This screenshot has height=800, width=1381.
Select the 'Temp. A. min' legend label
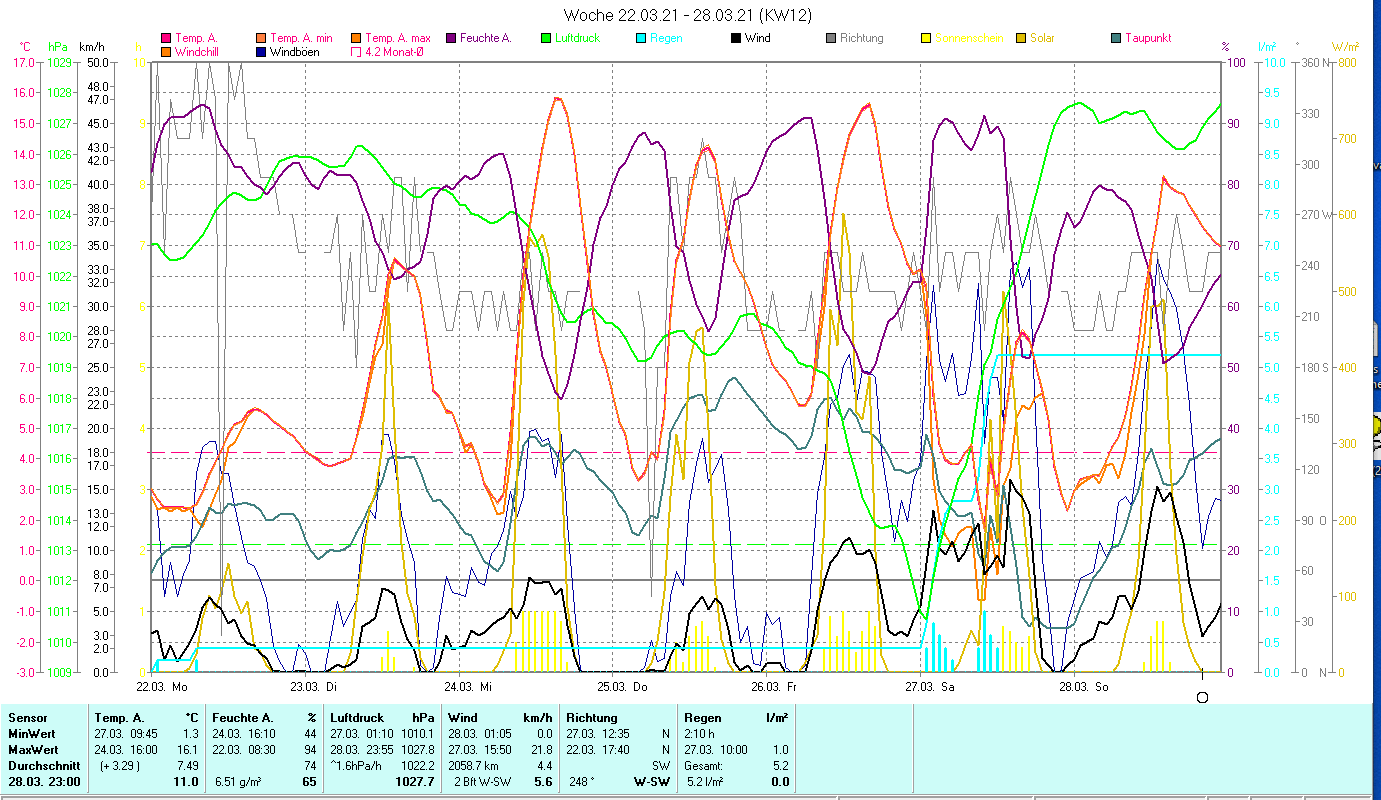(x=301, y=38)
